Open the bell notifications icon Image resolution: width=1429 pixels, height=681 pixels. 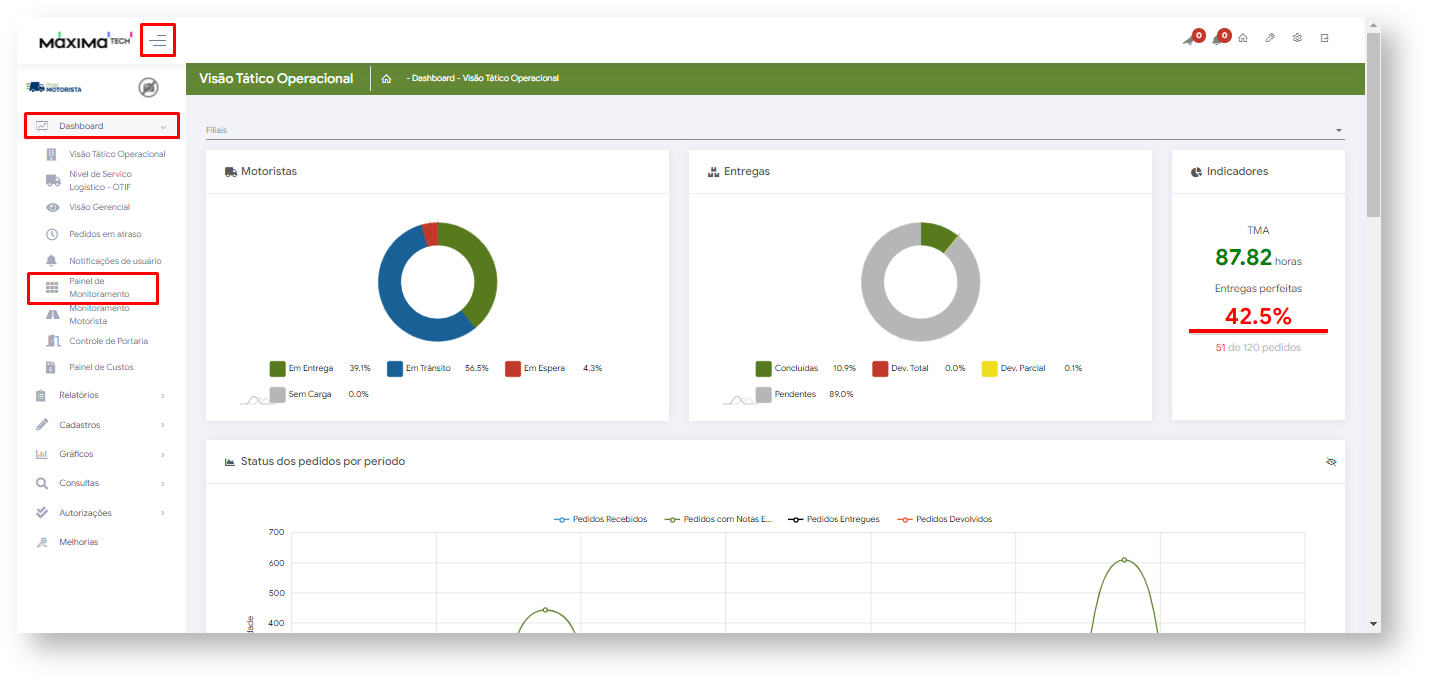click(x=1217, y=39)
